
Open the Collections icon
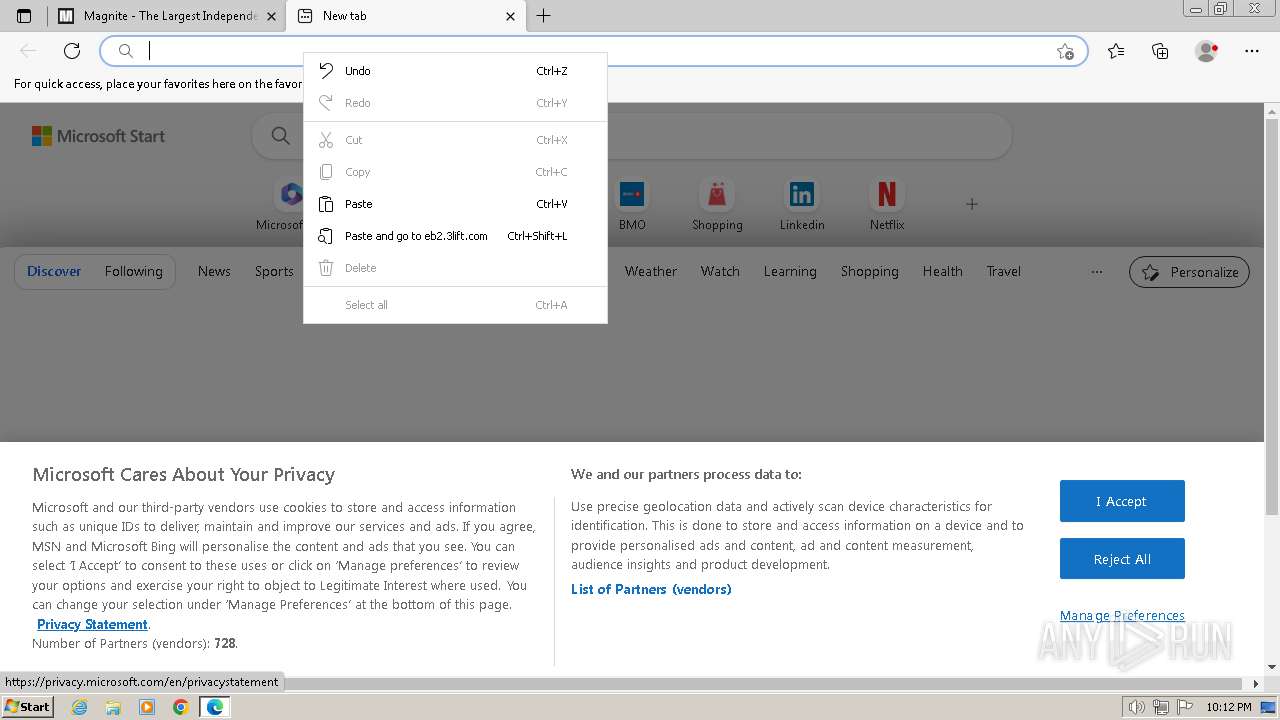point(1160,51)
